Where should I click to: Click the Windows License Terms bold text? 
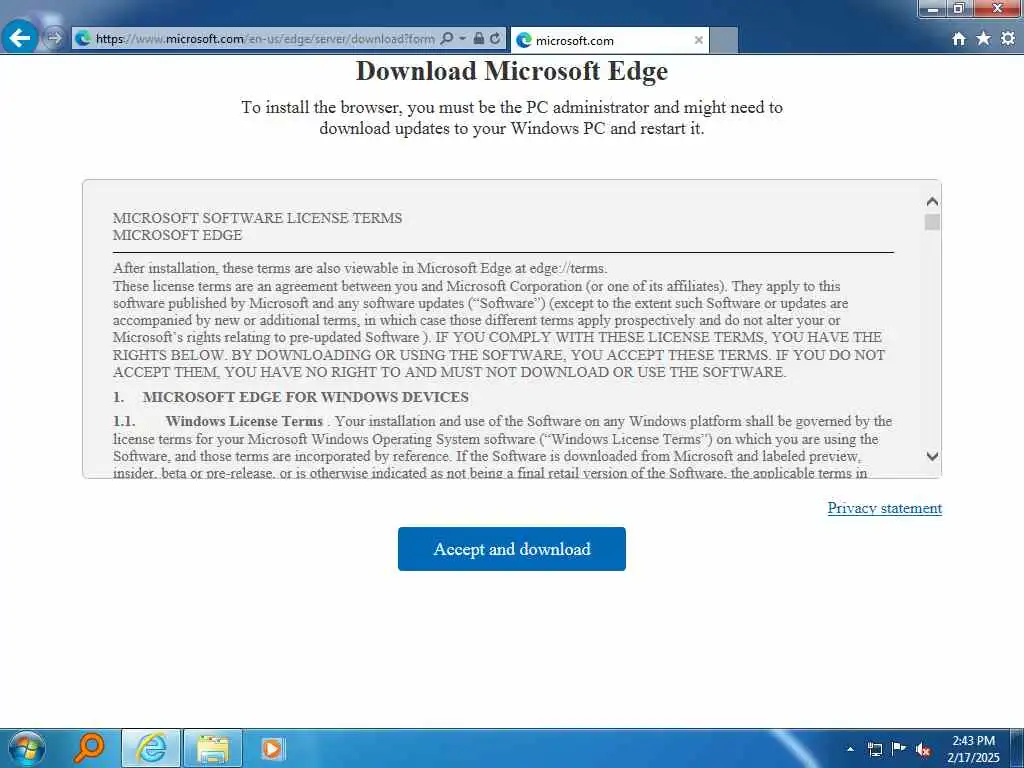click(x=244, y=421)
